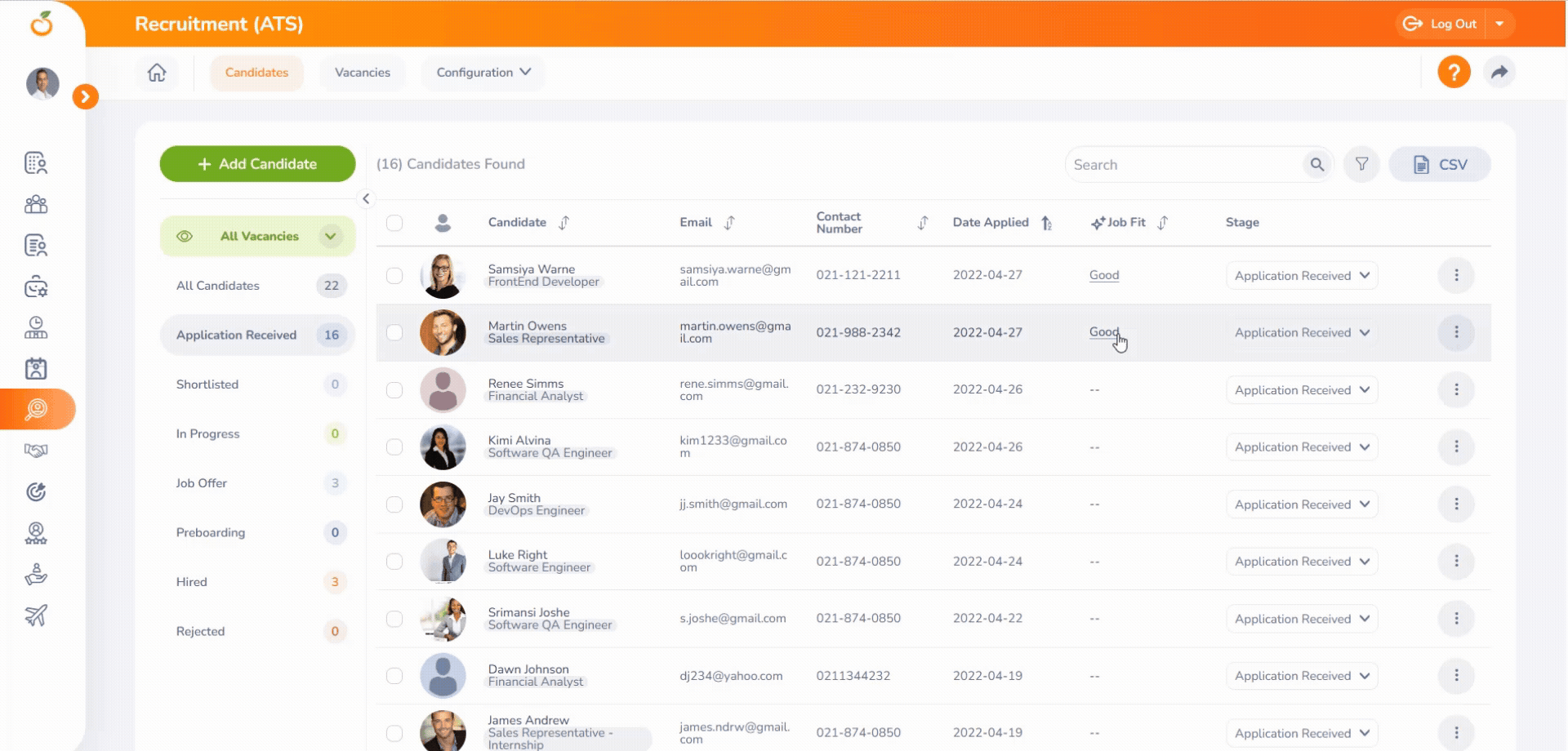
Task: Click the Add Candidate button
Action: [x=257, y=164]
